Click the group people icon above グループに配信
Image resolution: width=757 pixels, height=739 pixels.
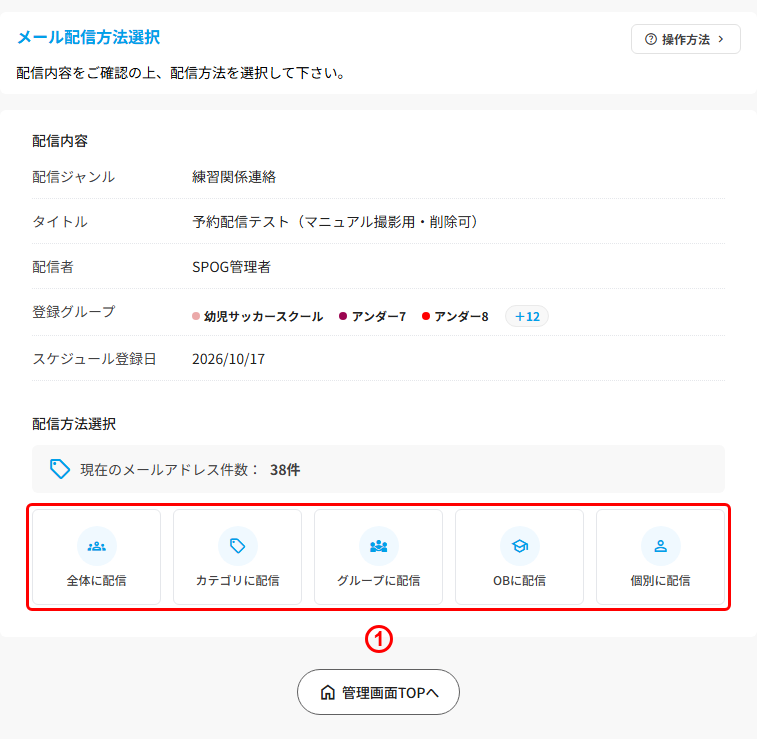(378, 546)
